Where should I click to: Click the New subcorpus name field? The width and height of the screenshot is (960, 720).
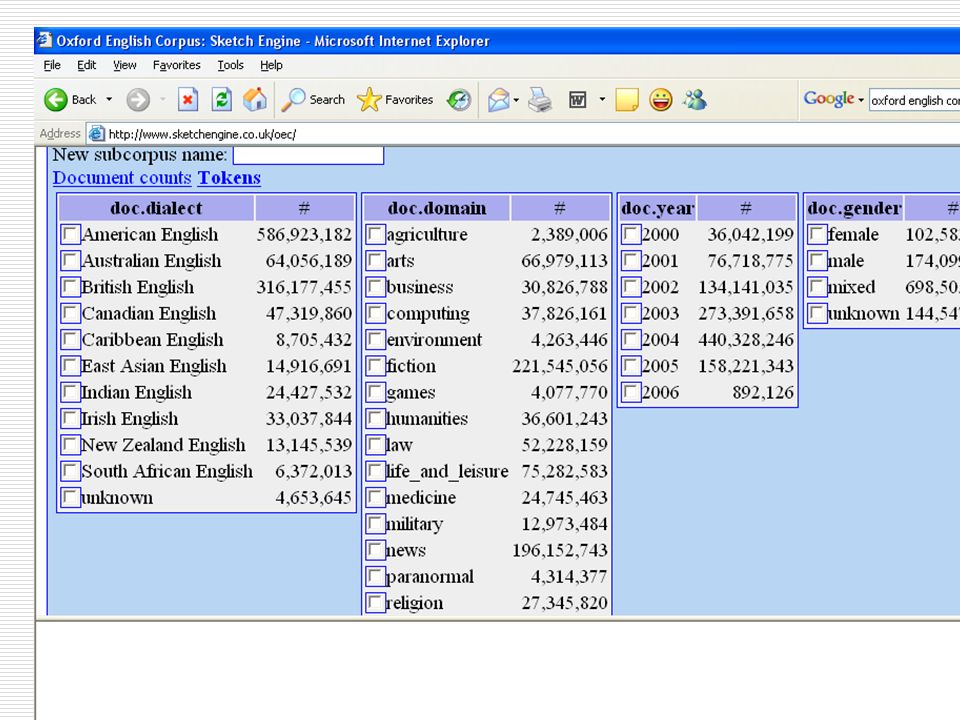(309, 155)
